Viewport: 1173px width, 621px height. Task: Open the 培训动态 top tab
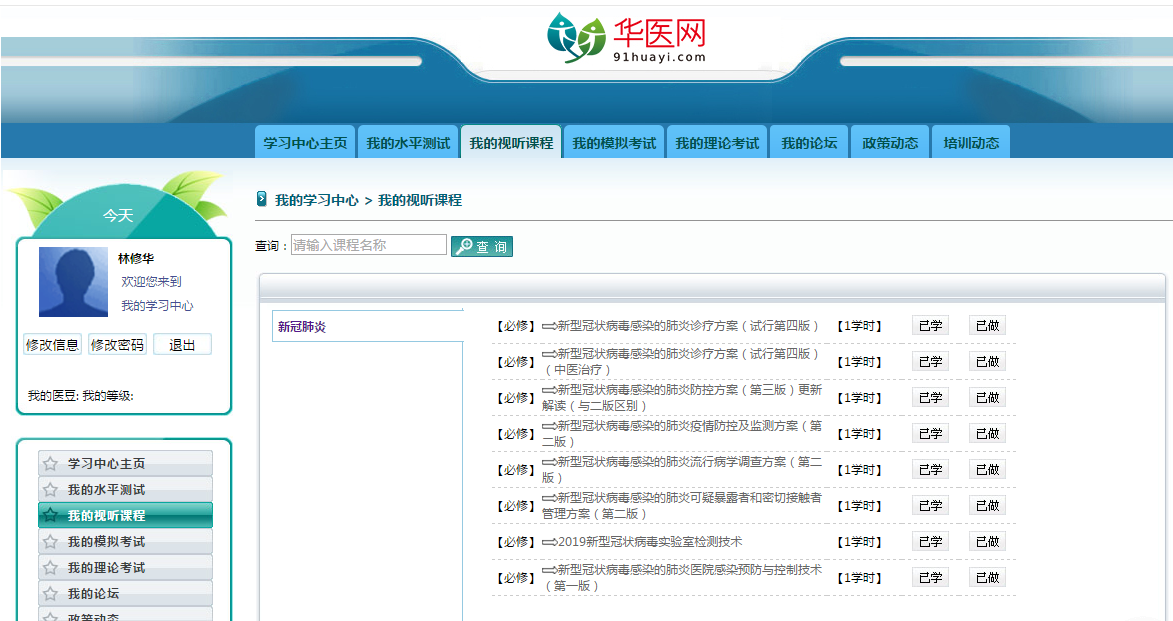(x=971, y=143)
